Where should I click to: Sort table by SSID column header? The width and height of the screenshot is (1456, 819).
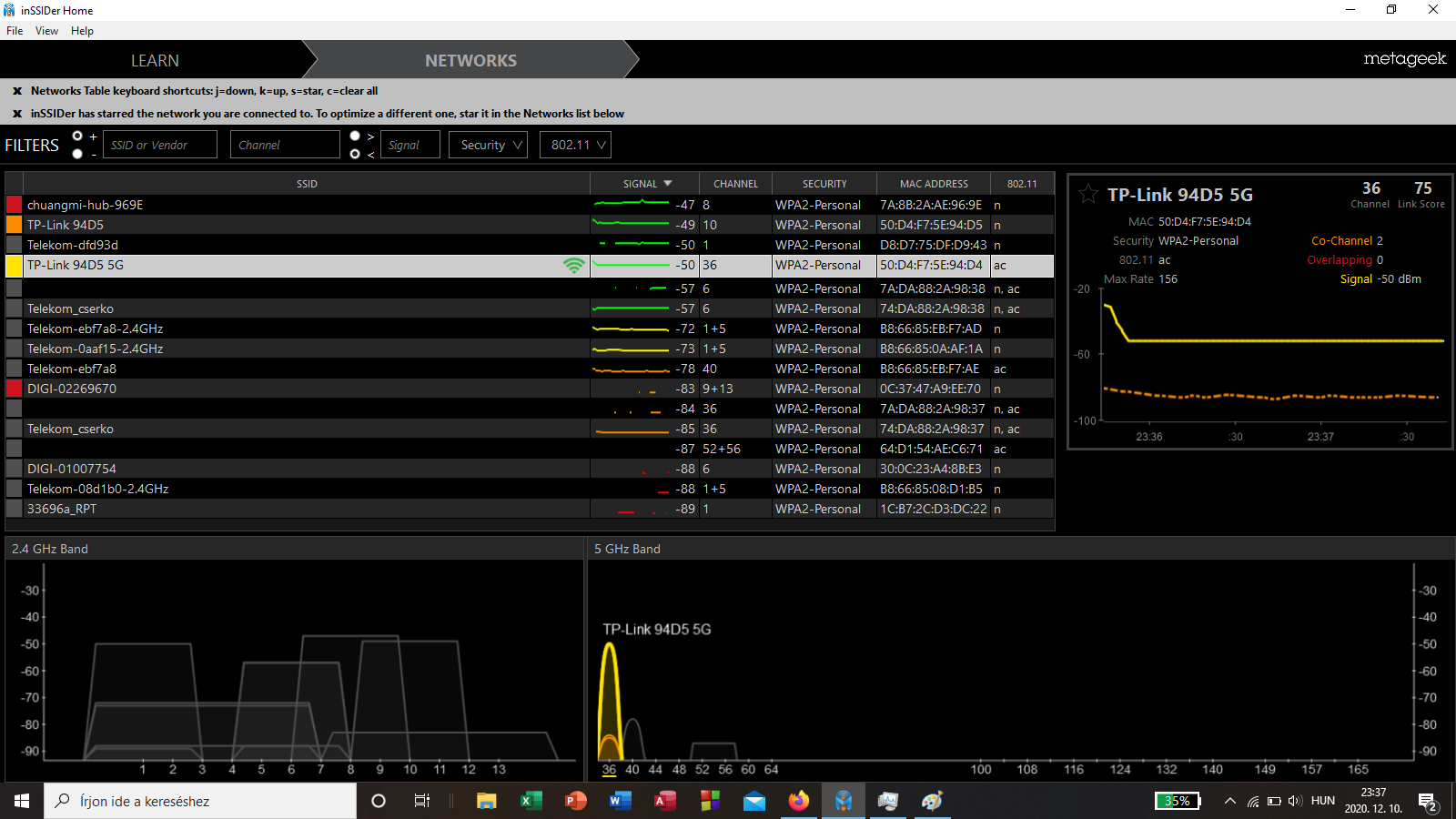point(307,184)
